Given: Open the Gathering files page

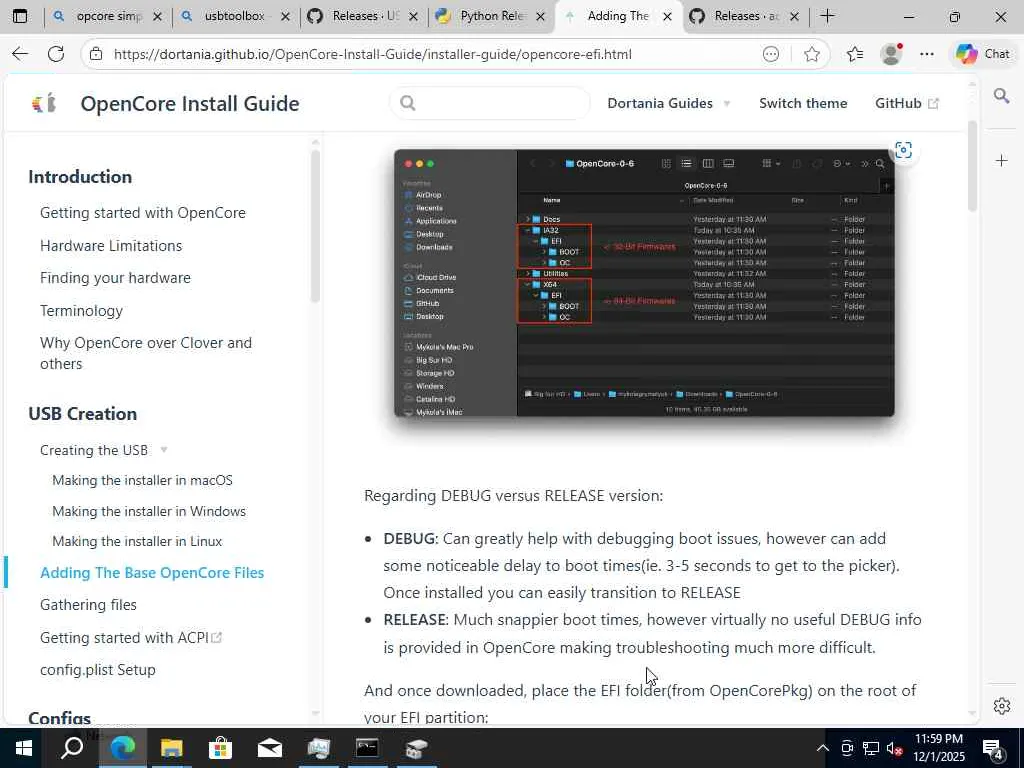Looking at the screenshot, I should coord(88,605).
